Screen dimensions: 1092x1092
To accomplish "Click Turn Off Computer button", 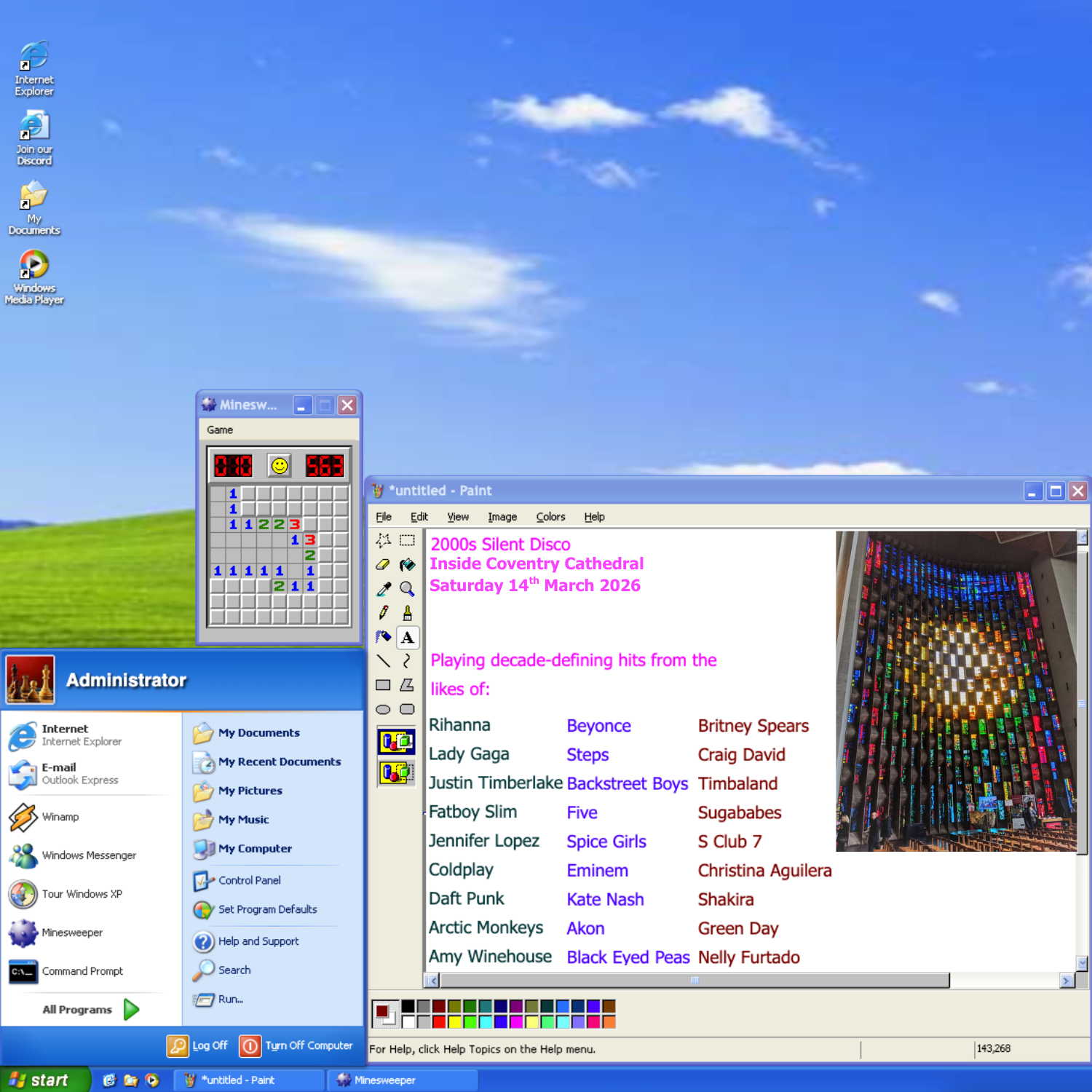I will [296, 1045].
